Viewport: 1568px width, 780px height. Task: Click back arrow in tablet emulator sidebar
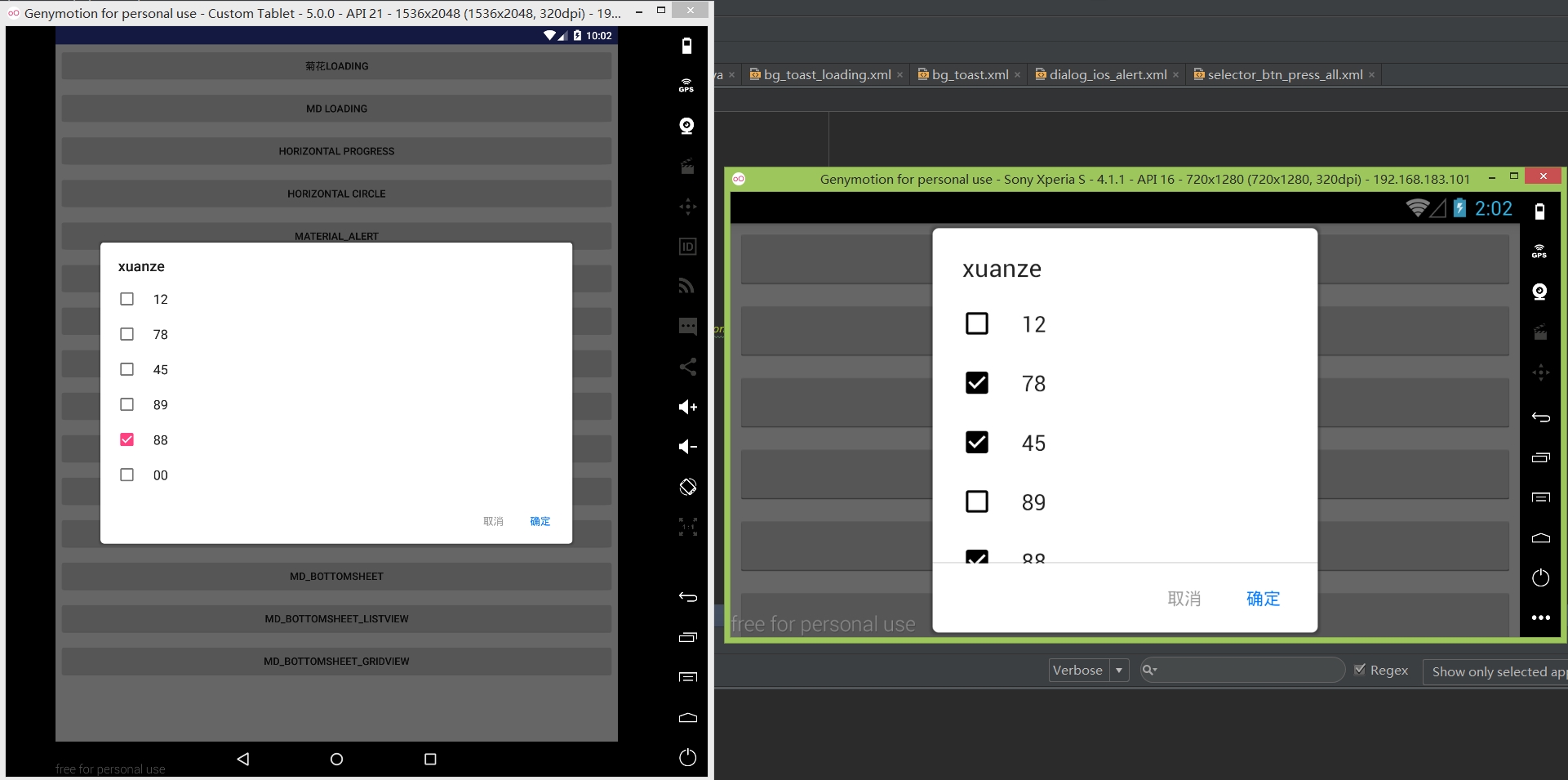(x=687, y=597)
